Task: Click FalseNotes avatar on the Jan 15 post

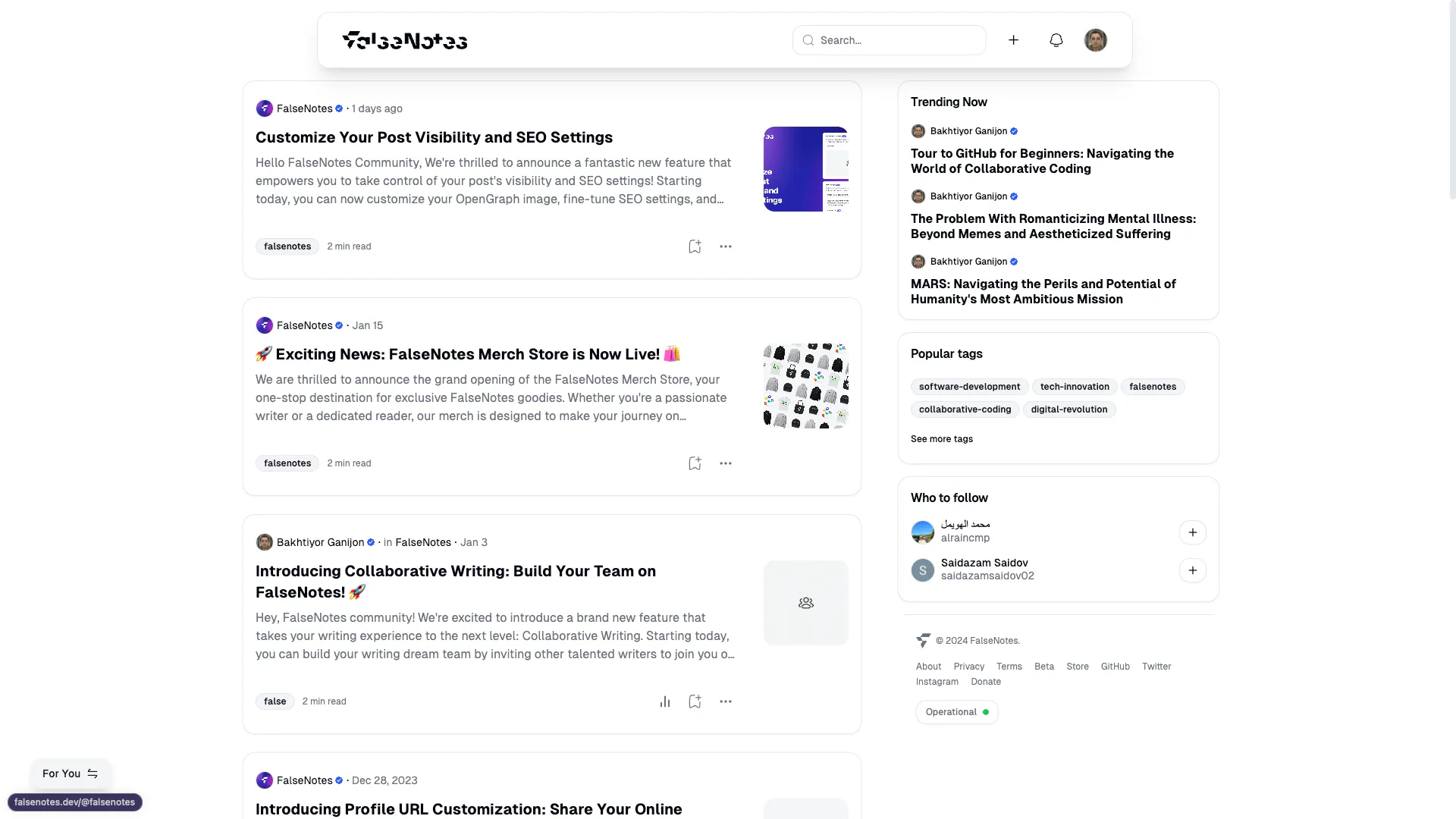Action: pos(265,325)
